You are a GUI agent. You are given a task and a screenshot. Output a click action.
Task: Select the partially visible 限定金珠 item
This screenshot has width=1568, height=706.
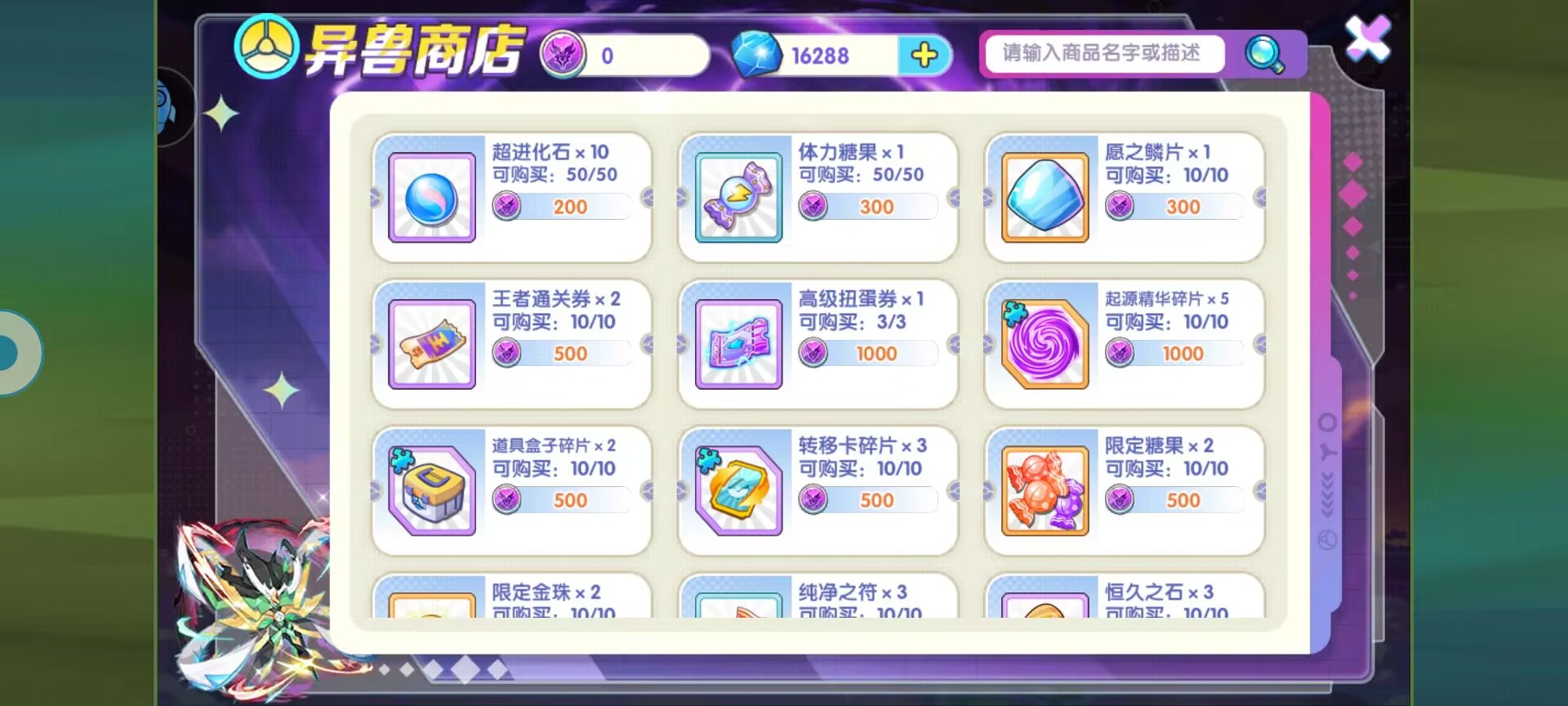(x=511, y=596)
